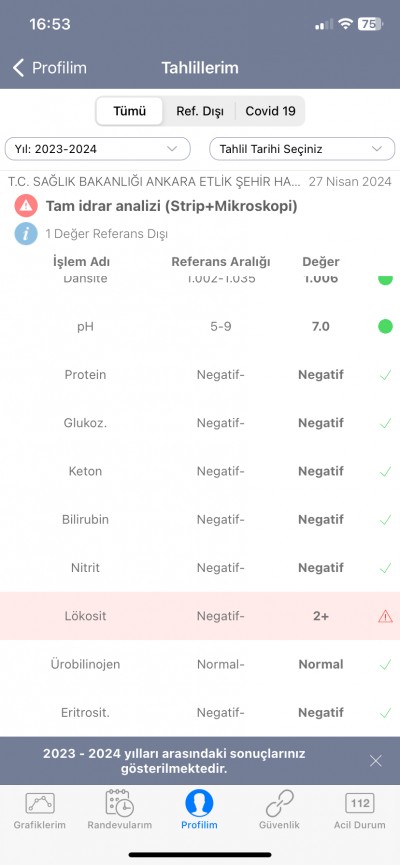Select the Tümü segment
The width and height of the screenshot is (400, 865).
[130, 111]
